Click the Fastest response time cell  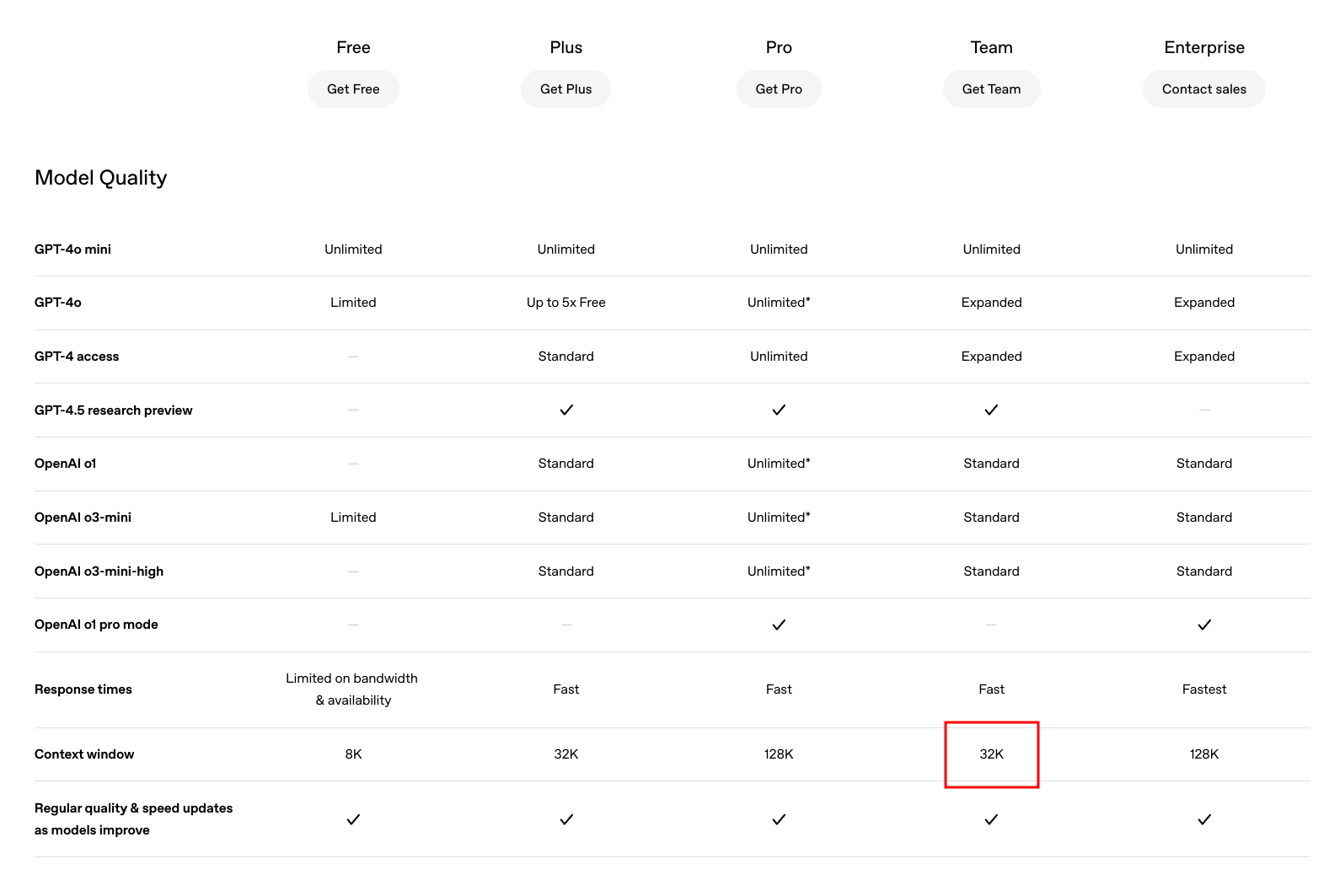point(1203,689)
